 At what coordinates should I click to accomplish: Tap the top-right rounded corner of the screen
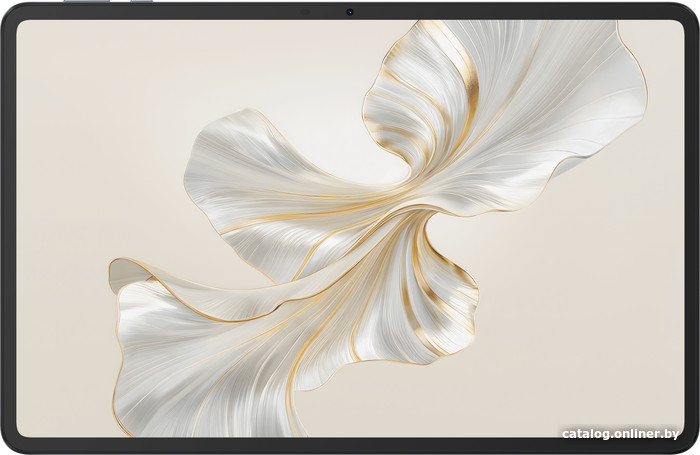point(676,27)
